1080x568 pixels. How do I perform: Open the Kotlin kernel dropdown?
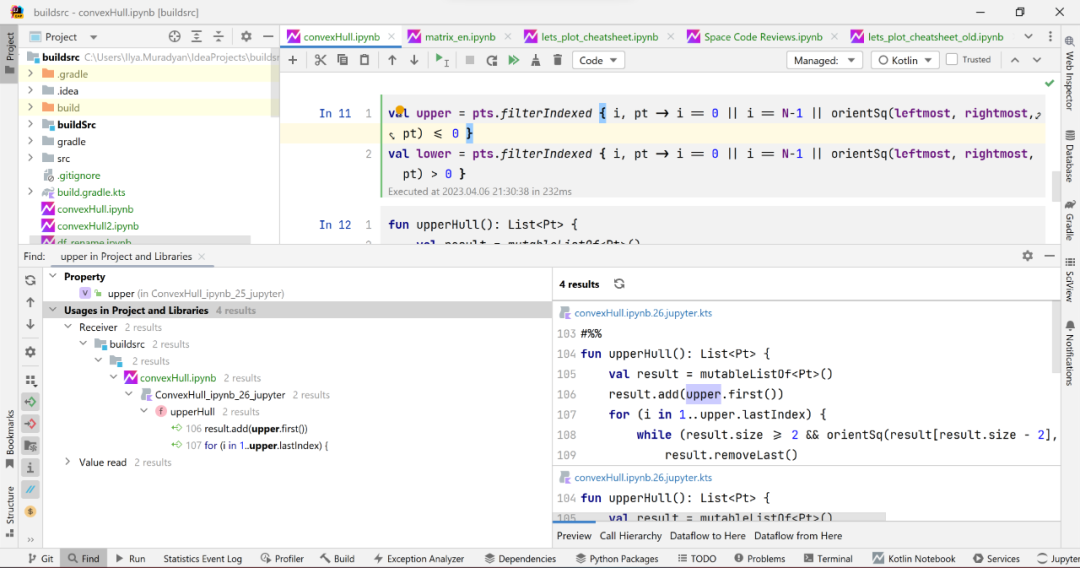point(904,61)
